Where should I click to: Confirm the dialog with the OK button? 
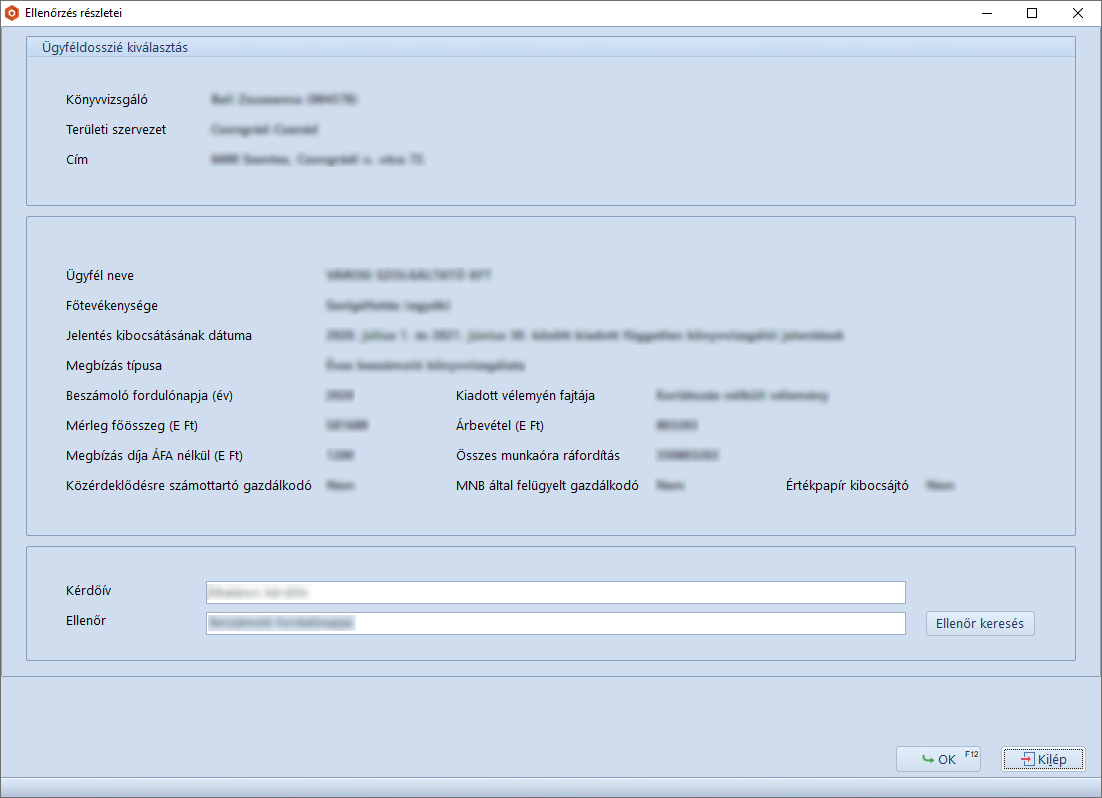tap(938, 760)
